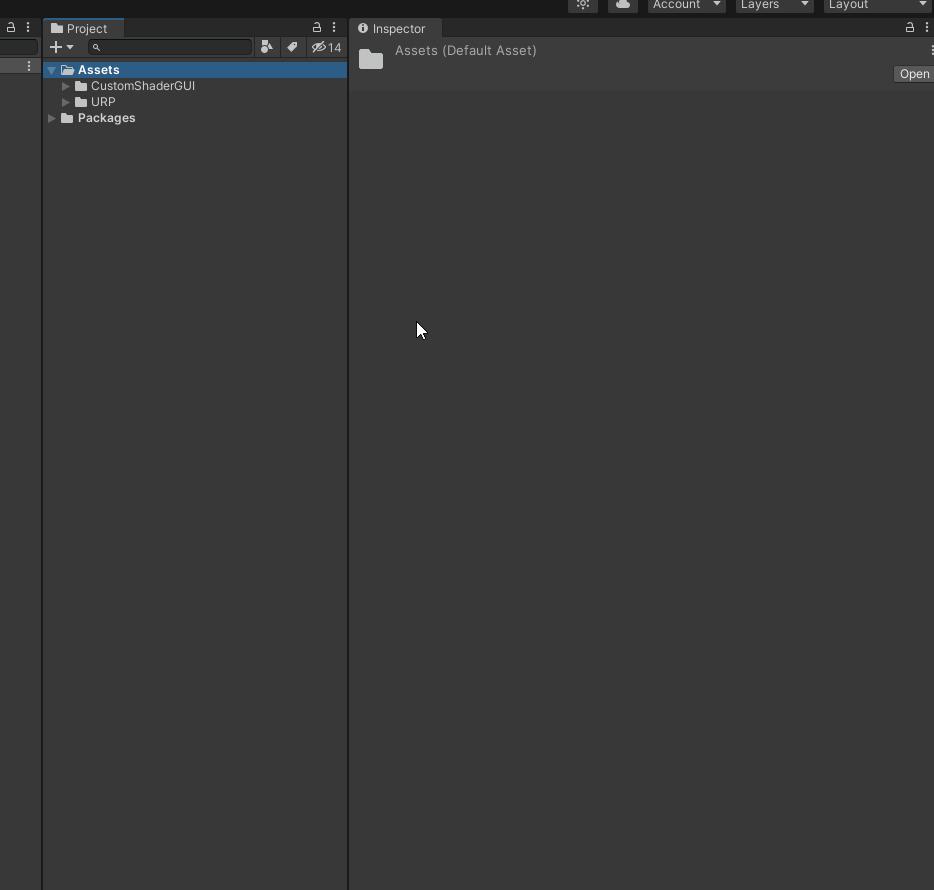Switch to the Inspector tab

(x=395, y=28)
